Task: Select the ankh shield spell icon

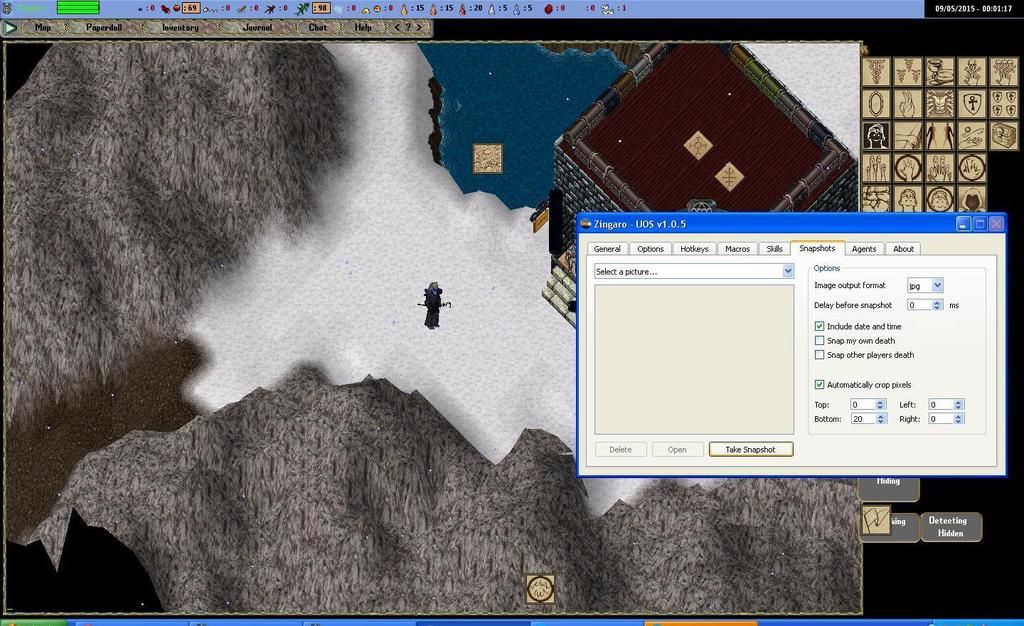Action: point(972,103)
